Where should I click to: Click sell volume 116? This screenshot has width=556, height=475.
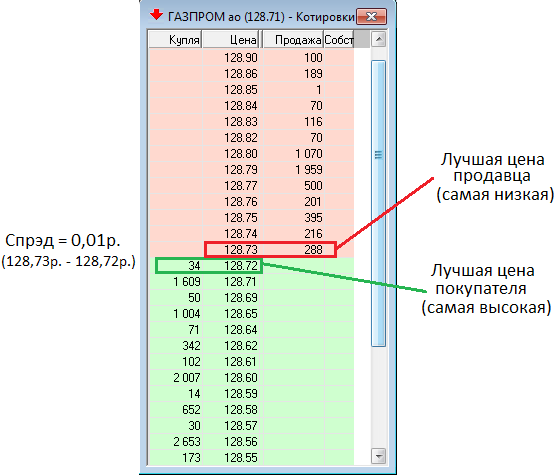(x=294, y=122)
